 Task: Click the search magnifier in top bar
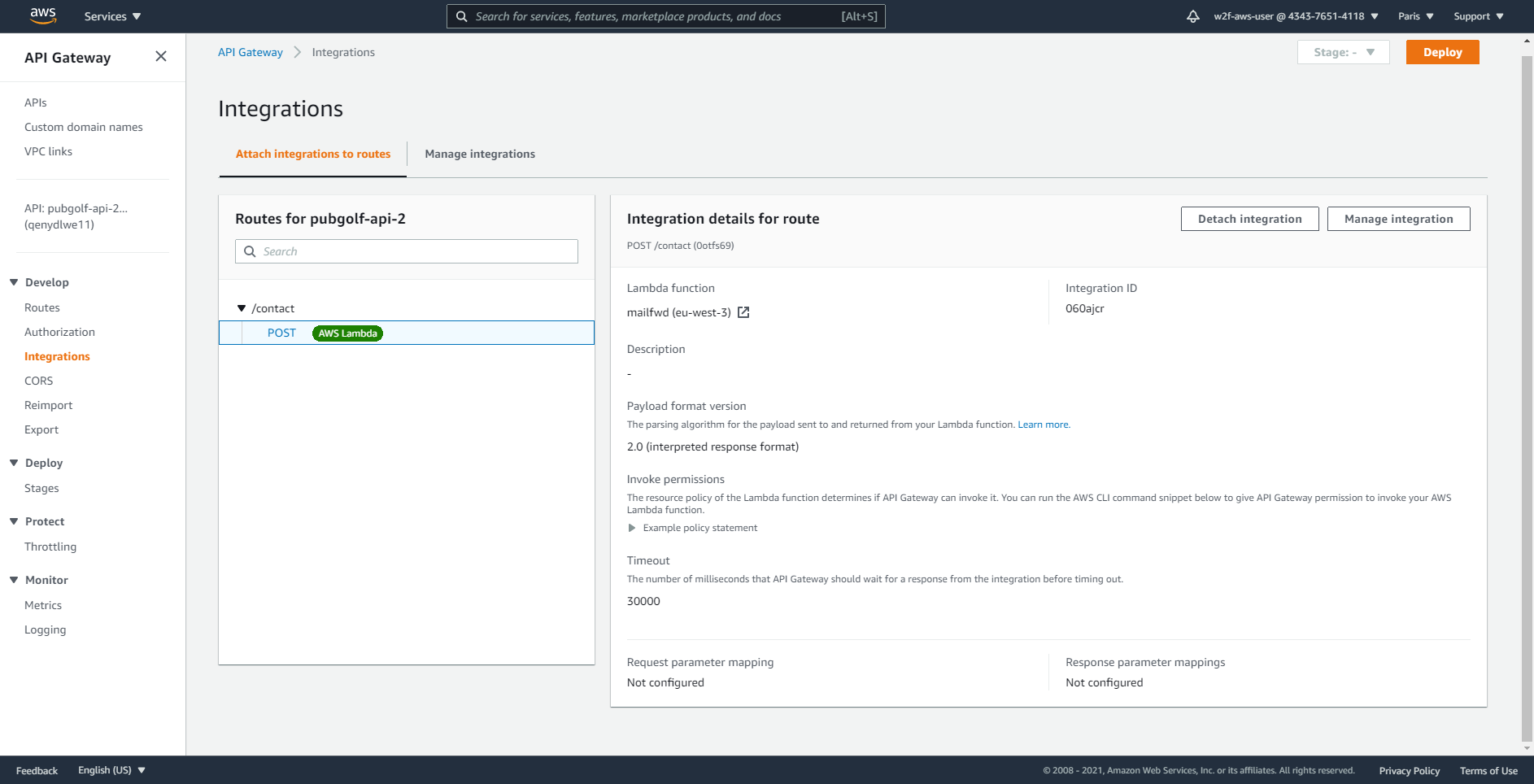(461, 16)
